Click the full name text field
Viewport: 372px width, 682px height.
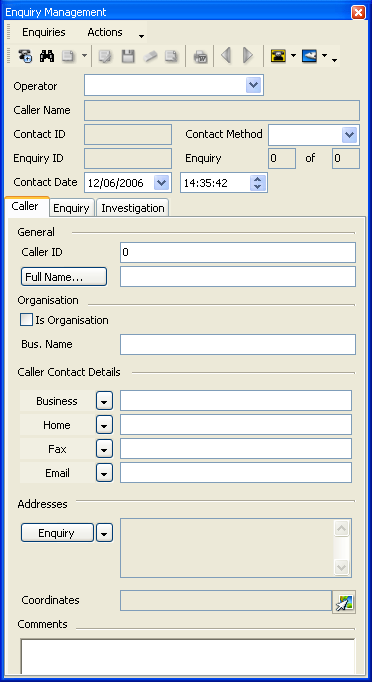pyautogui.click(x=238, y=277)
